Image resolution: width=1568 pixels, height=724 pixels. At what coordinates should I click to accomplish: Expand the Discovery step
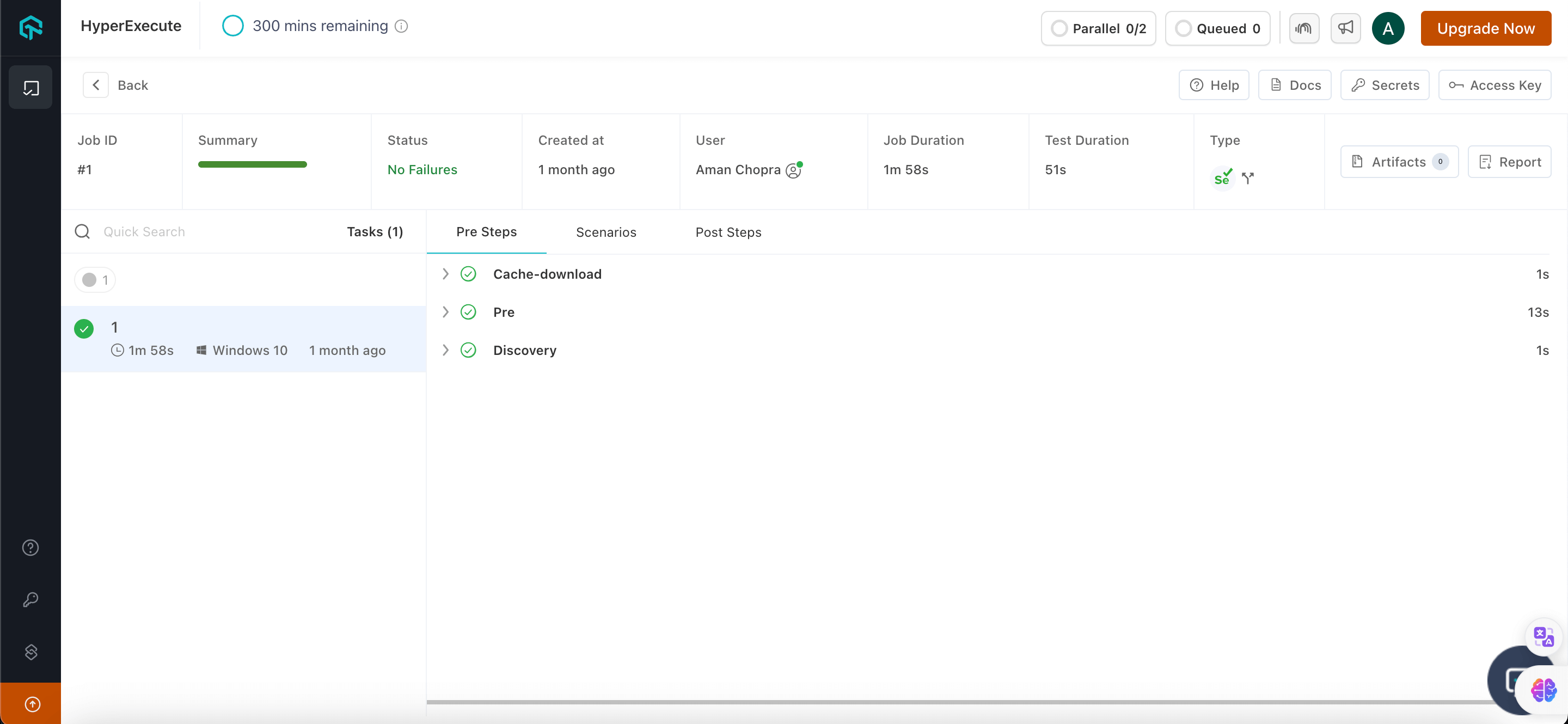coord(445,350)
